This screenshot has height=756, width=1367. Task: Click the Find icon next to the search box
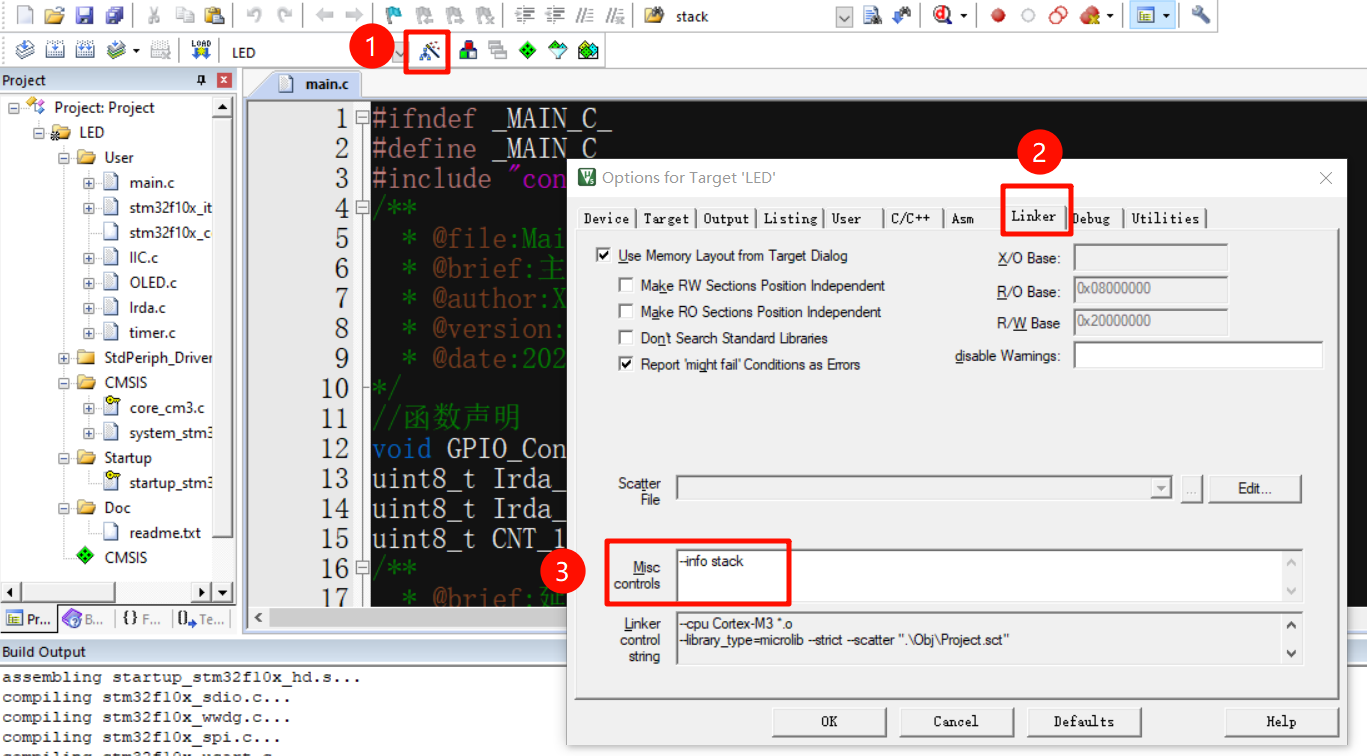click(x=873, y=15)
